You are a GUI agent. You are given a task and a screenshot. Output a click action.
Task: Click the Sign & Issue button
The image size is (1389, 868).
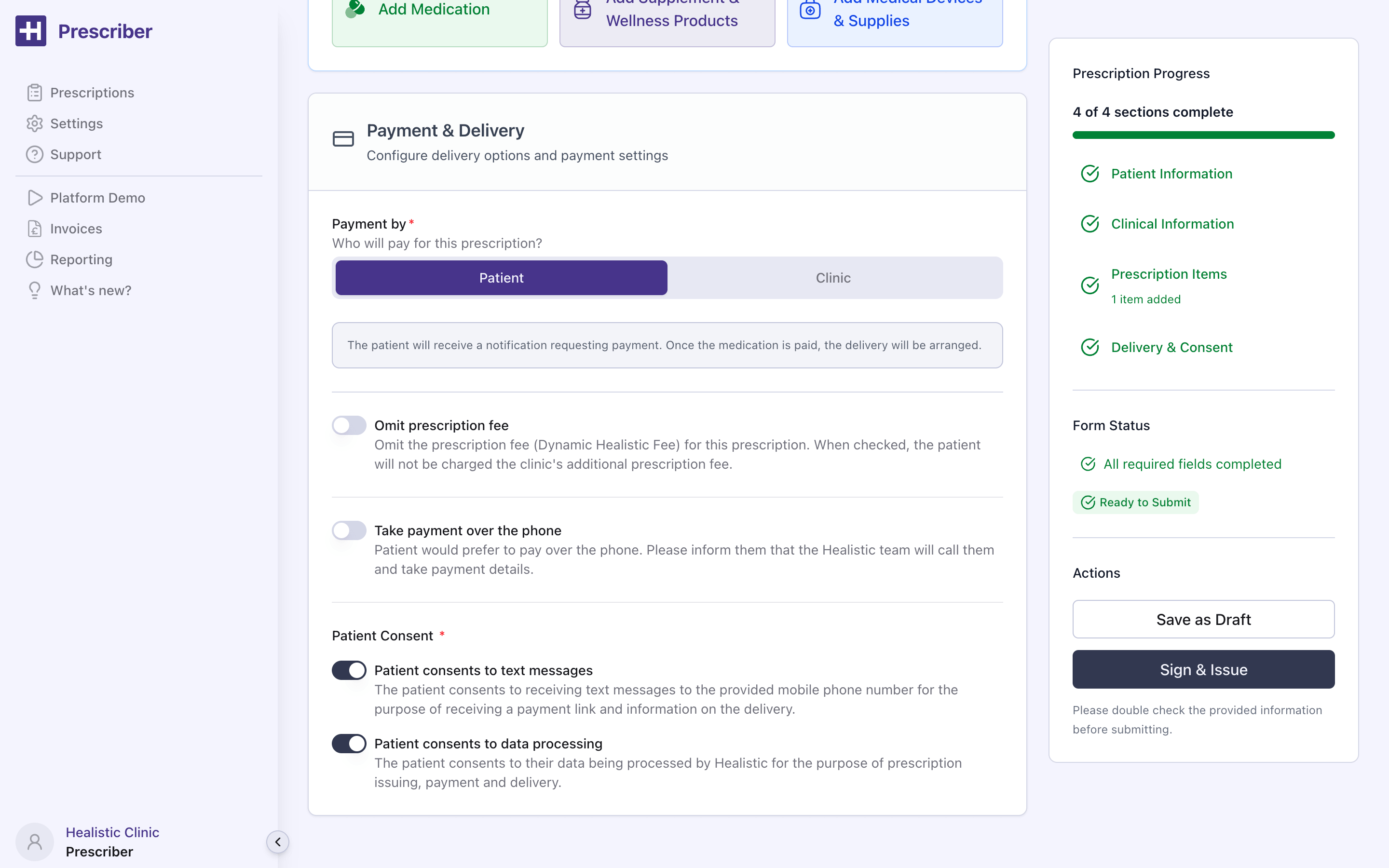1204,669
